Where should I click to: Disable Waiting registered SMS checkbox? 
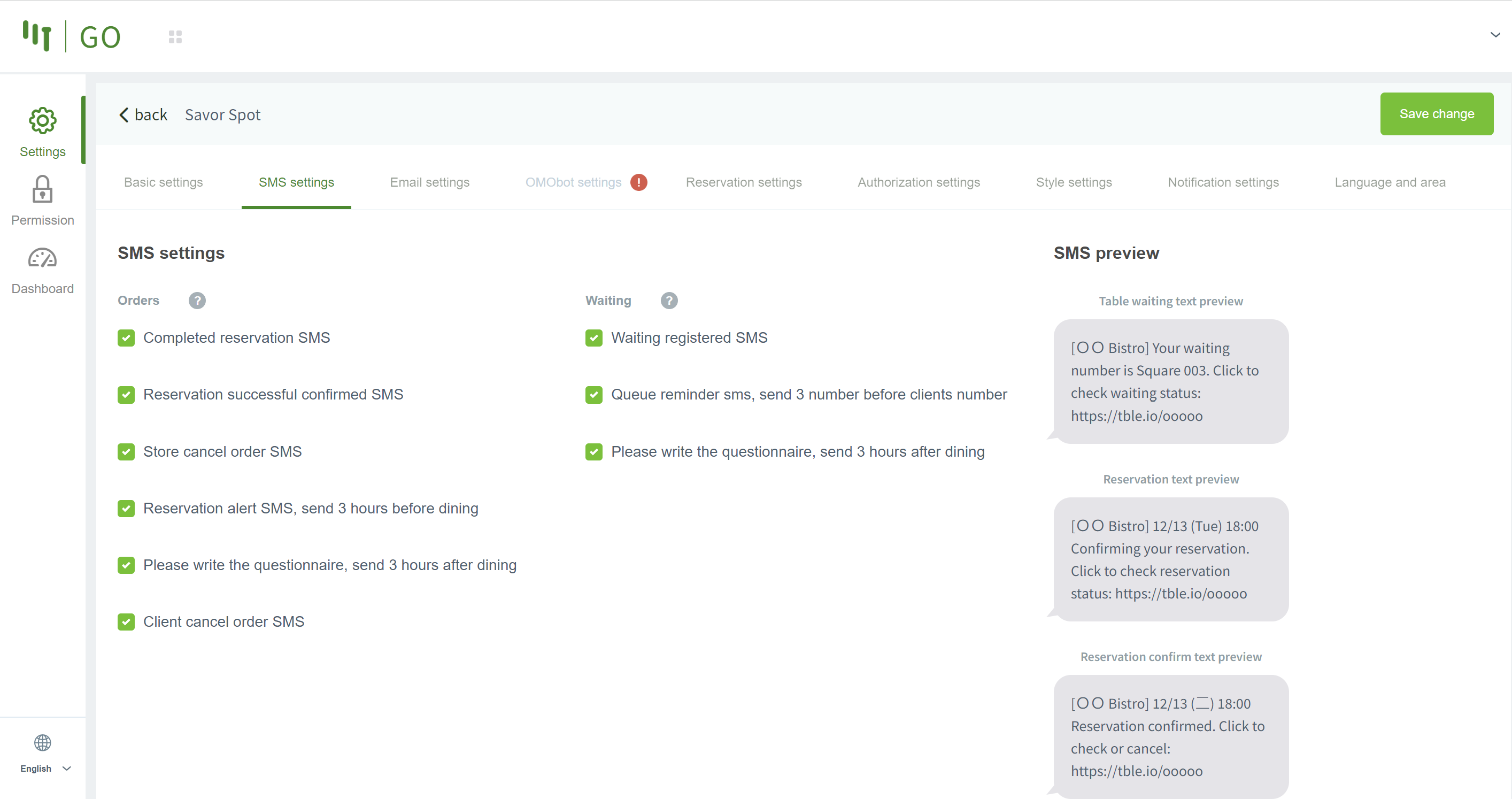pyautogui.click(x=594, y=338)
